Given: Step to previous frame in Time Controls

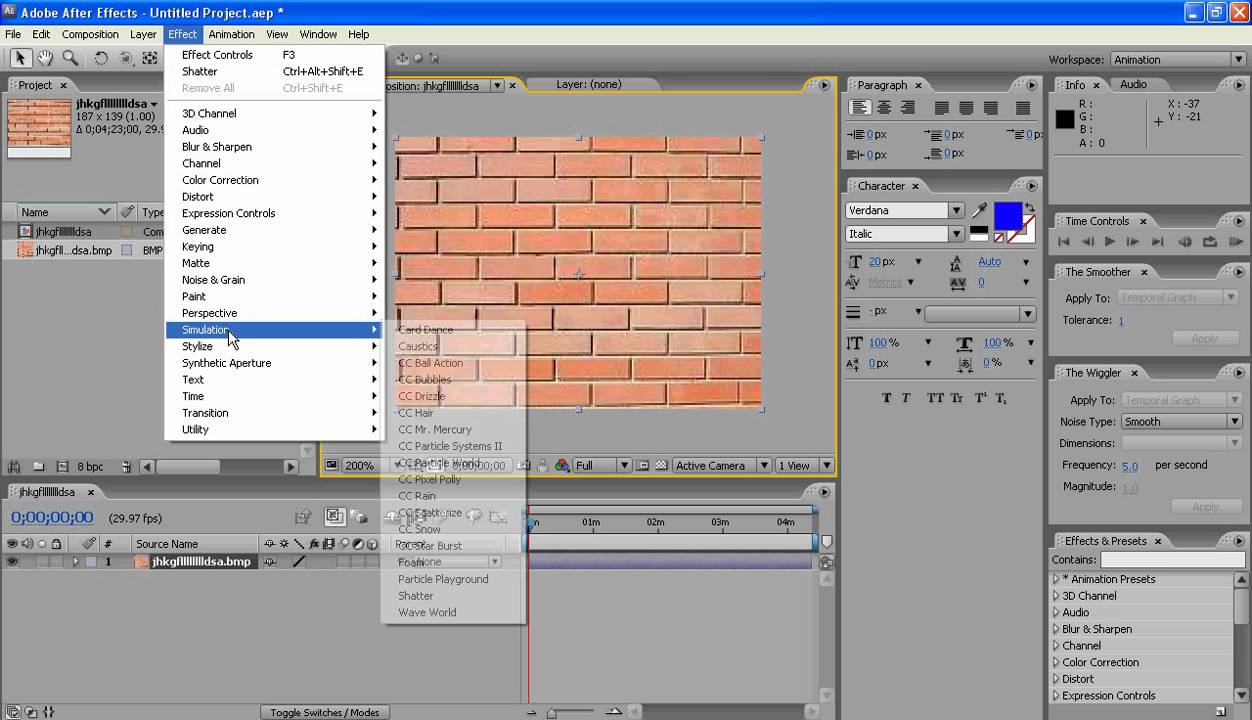Looking at the screenshot, I should [1087, 242].
